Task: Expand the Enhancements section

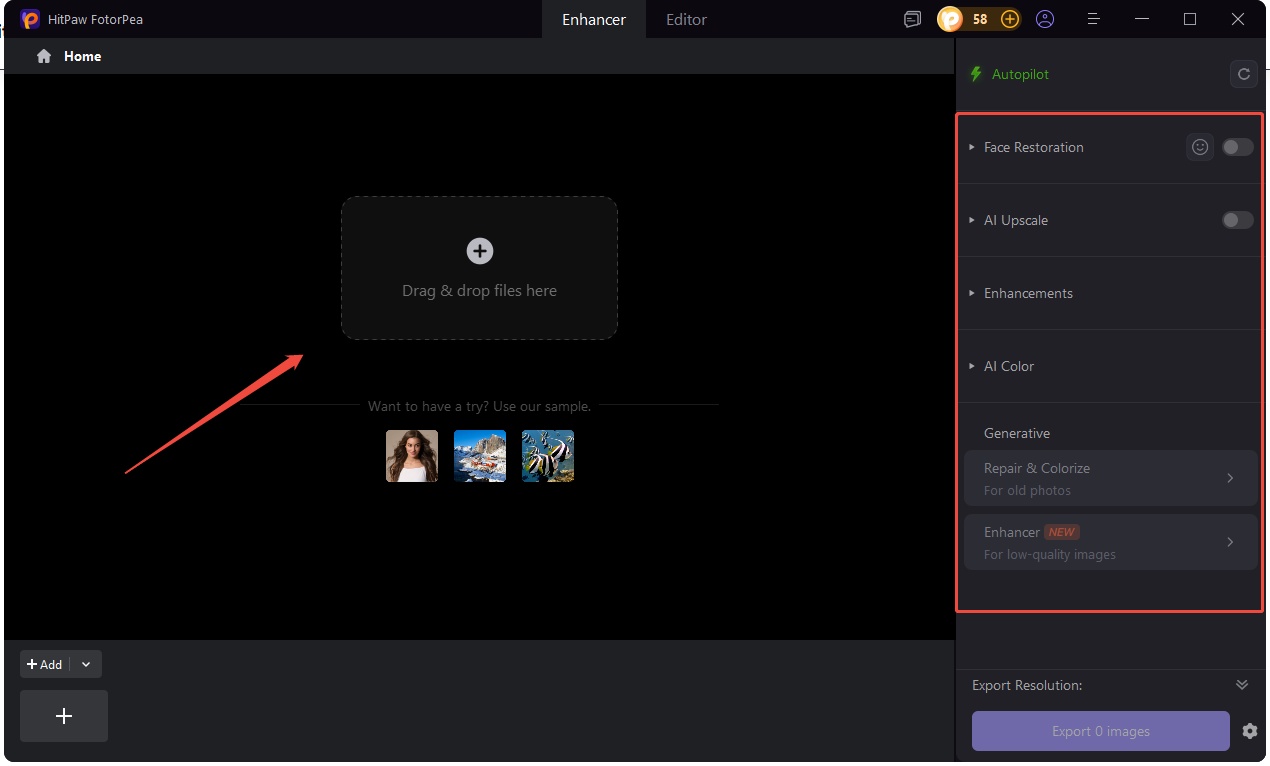Action: click(x=1029, y=293)
